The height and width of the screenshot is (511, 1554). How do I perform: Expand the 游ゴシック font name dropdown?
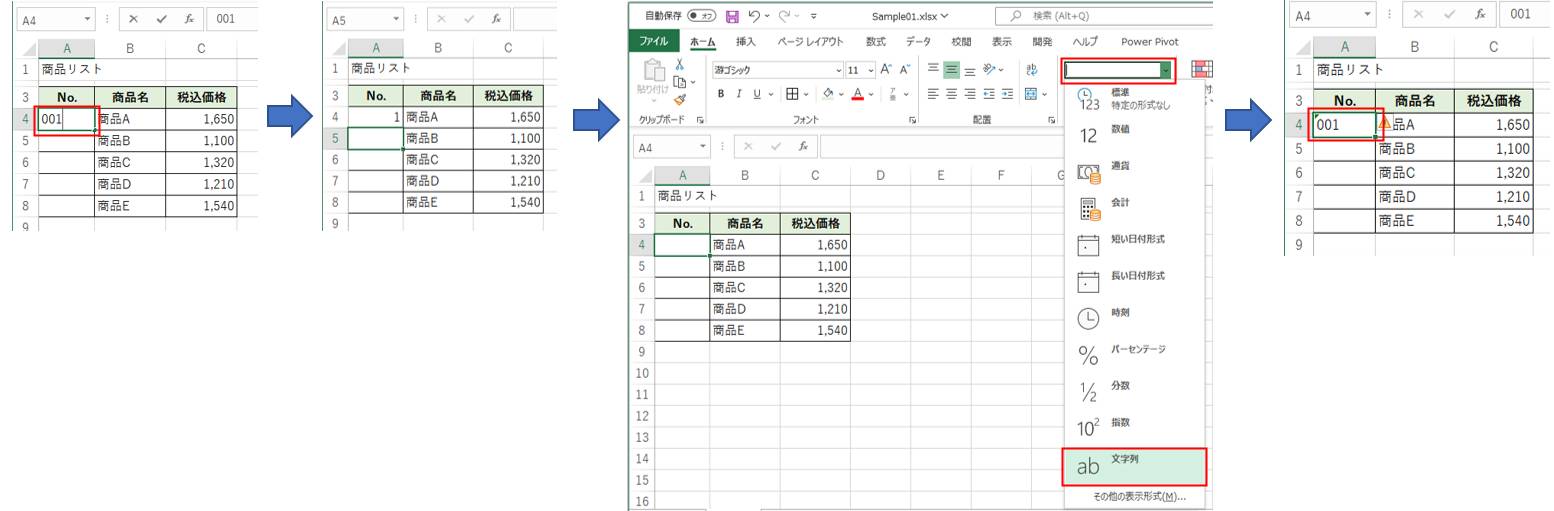pos(839,70)
